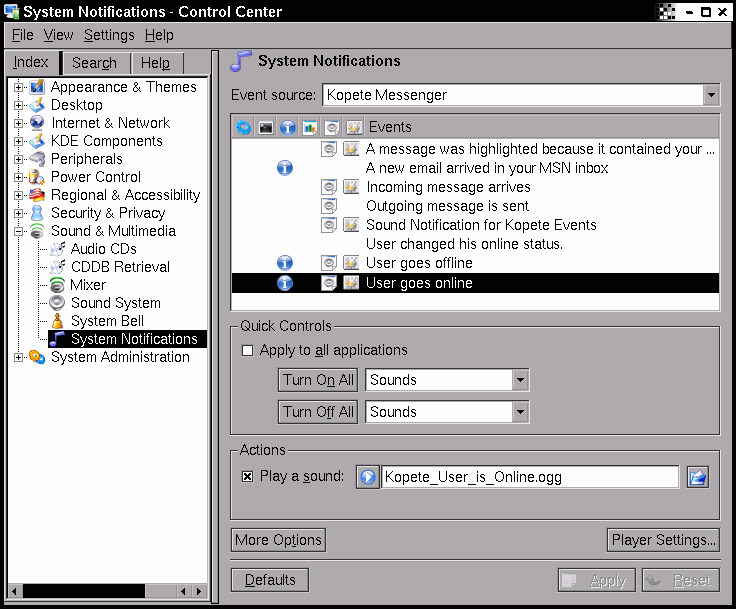Click the Sound System speaker icon
Image resolution: width=736 pixels, height=609 pixels.
coord(58,303)
